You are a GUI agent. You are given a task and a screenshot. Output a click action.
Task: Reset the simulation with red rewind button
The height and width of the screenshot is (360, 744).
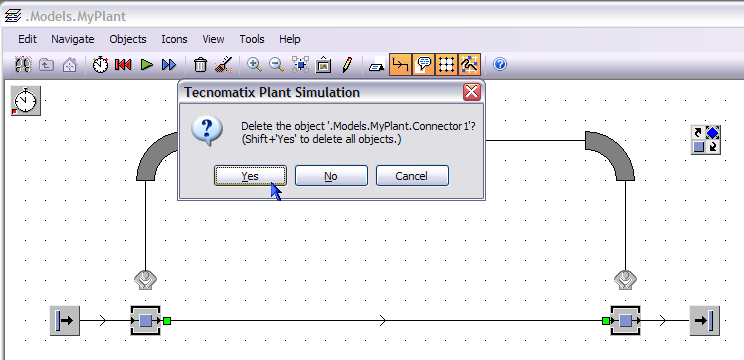coord(123,65)
